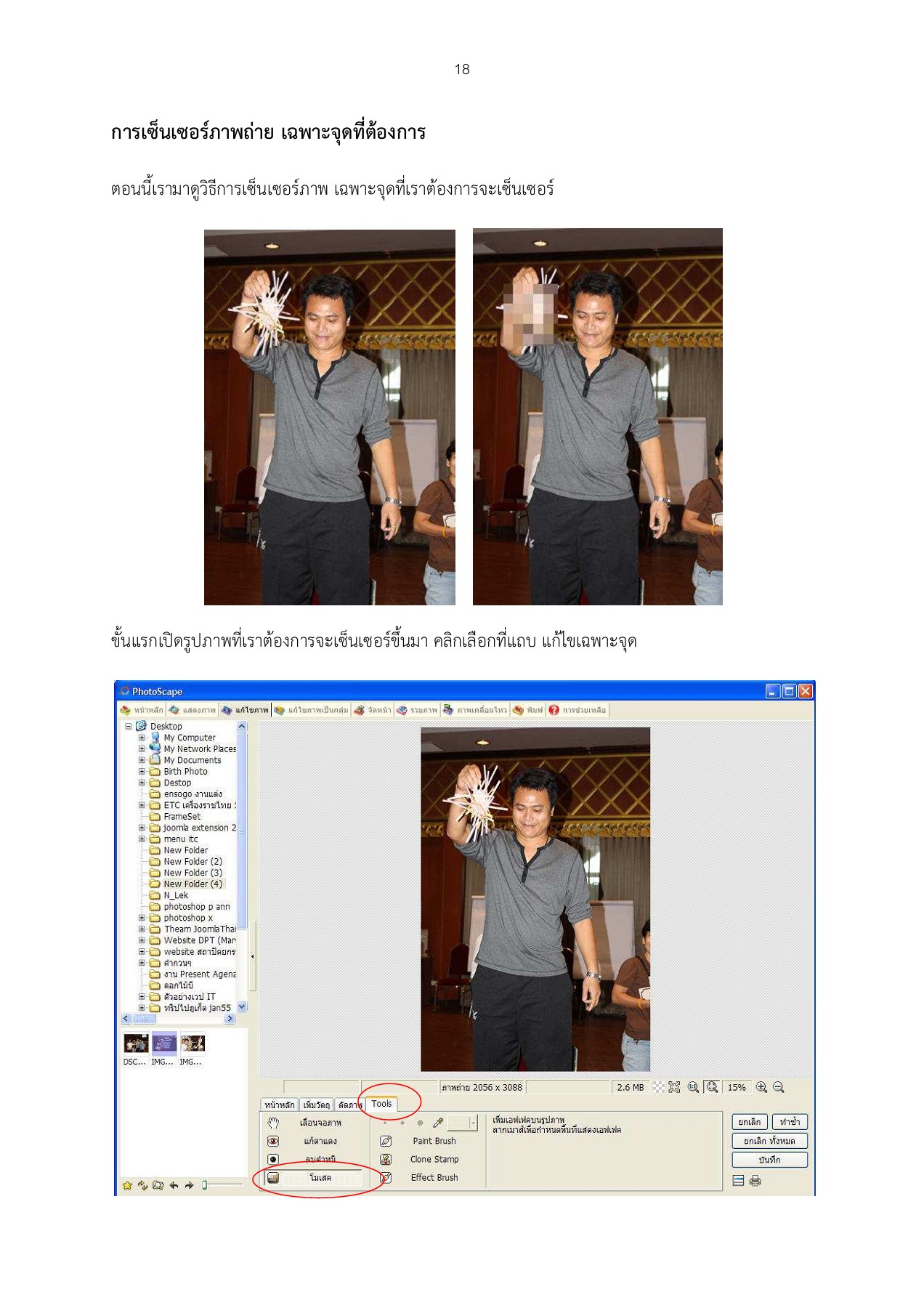Select the largest brush size dot
The image size is (924, 1308).
tap(420, 1123)
